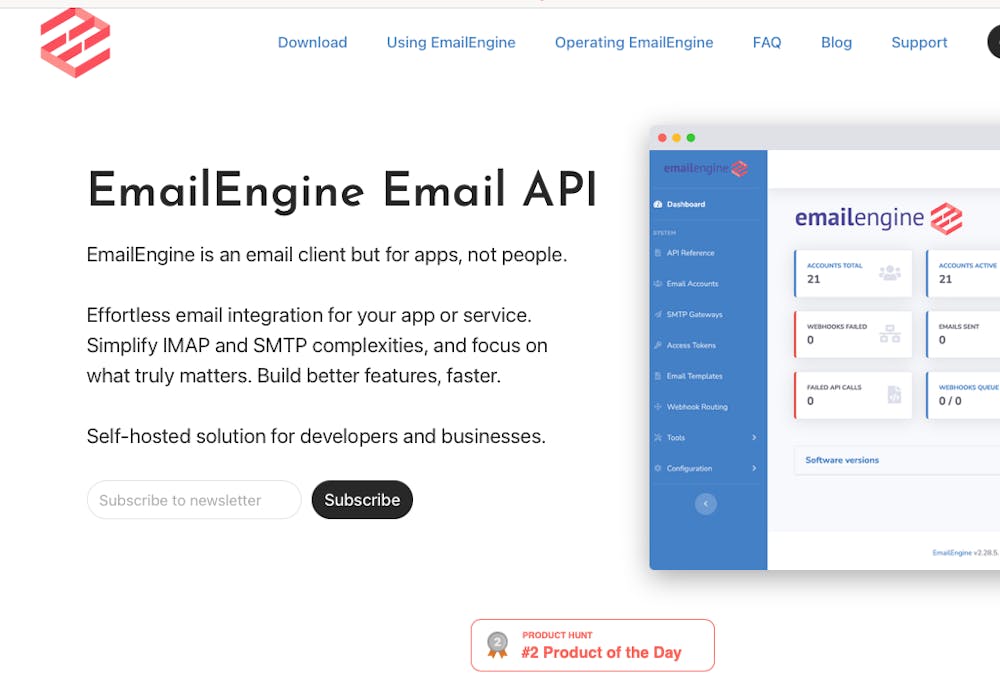Click the Product Hunt medal icon

(497, 645)
